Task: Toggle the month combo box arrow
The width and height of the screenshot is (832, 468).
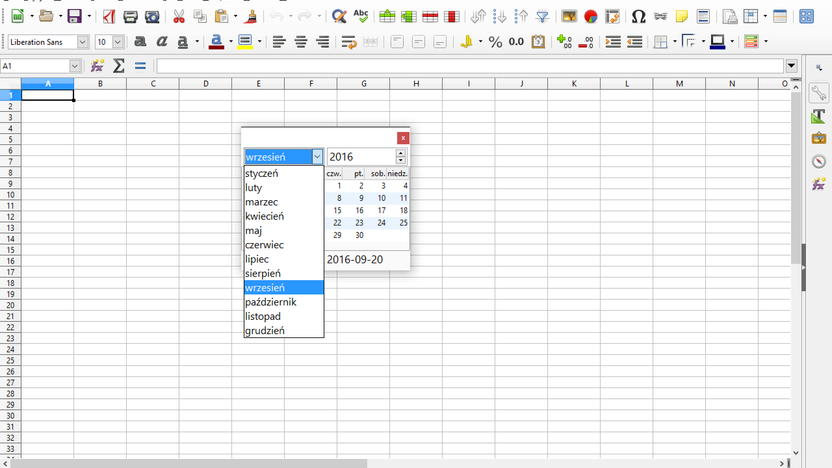Action: [x=317, y=157]
